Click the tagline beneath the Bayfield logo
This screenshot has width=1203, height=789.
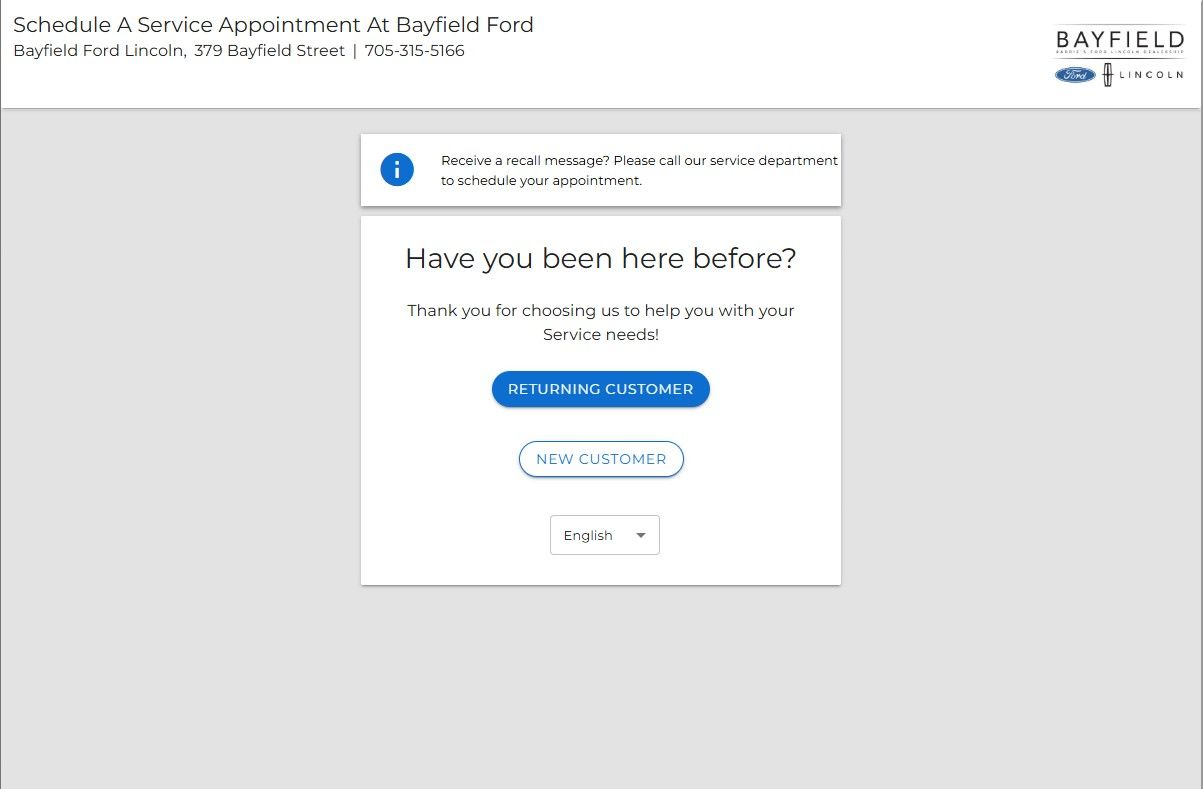point(1120,56)
